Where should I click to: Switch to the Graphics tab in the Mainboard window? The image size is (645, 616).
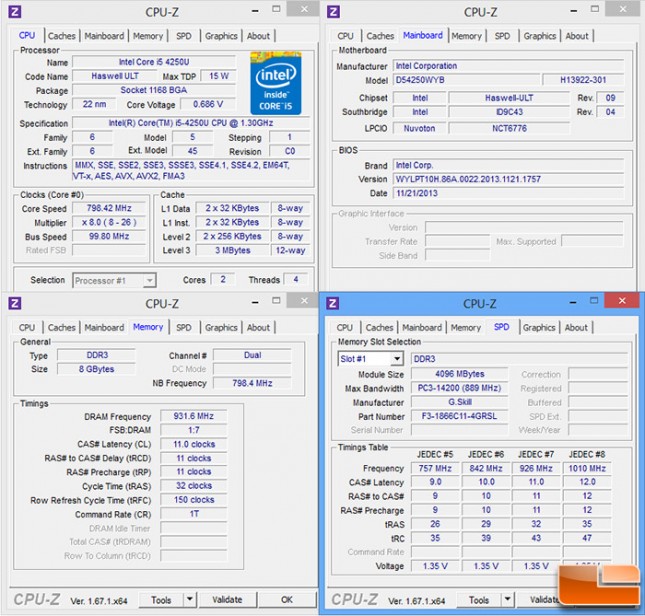(540, 36)
